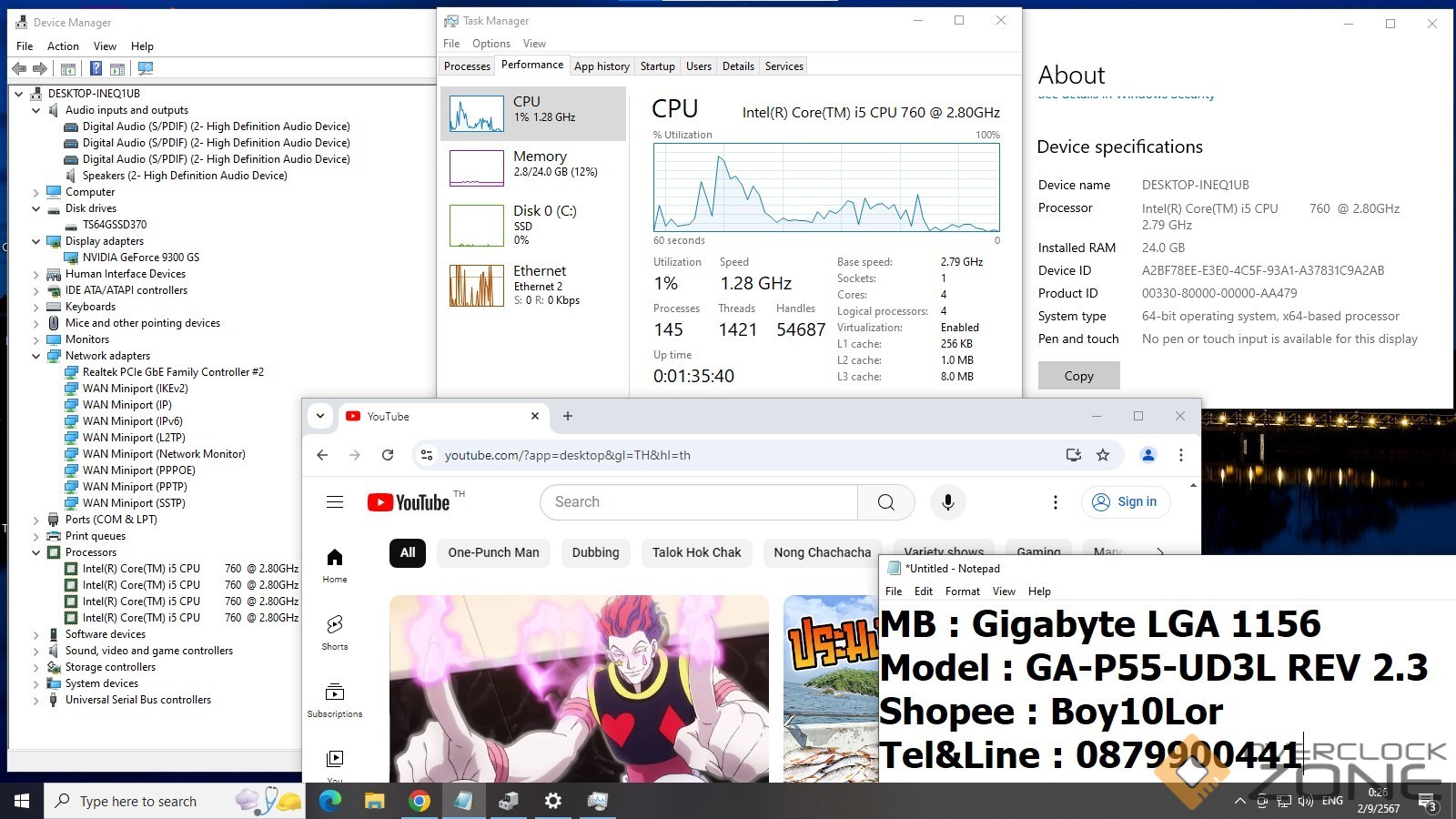Collapse the Network adapters tree node
The height and width of the screenshot is (819, 1456).
[36, 356]
